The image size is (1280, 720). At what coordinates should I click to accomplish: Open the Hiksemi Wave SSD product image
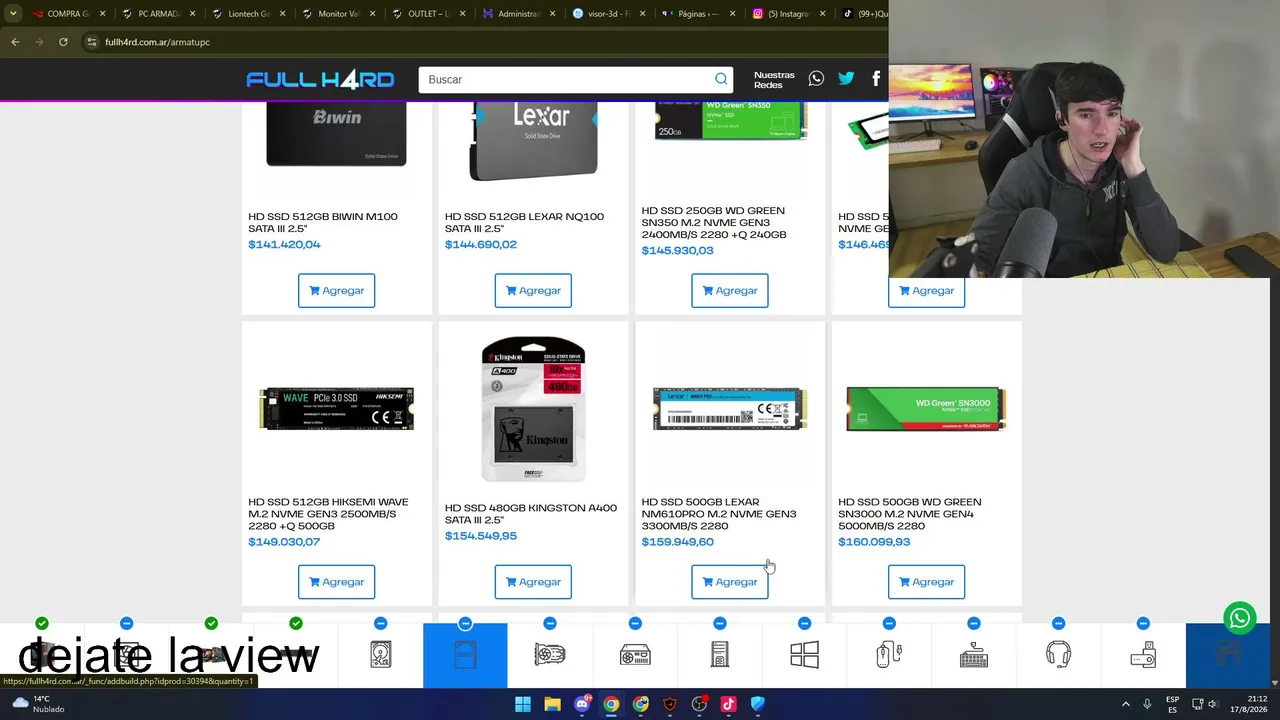336,409
